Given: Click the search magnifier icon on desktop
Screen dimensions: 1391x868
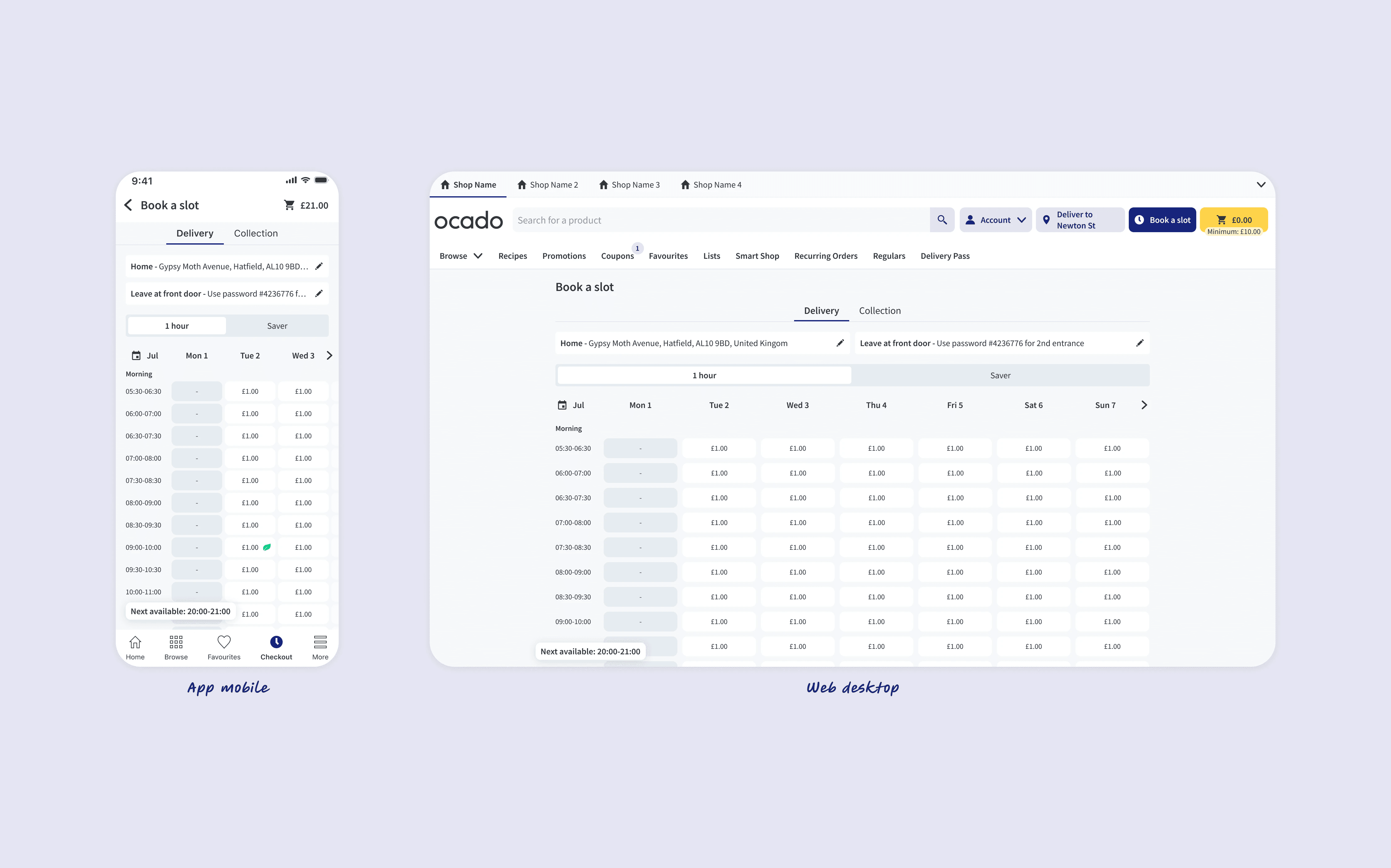Looking at the screenshot, I should [942, 220].
